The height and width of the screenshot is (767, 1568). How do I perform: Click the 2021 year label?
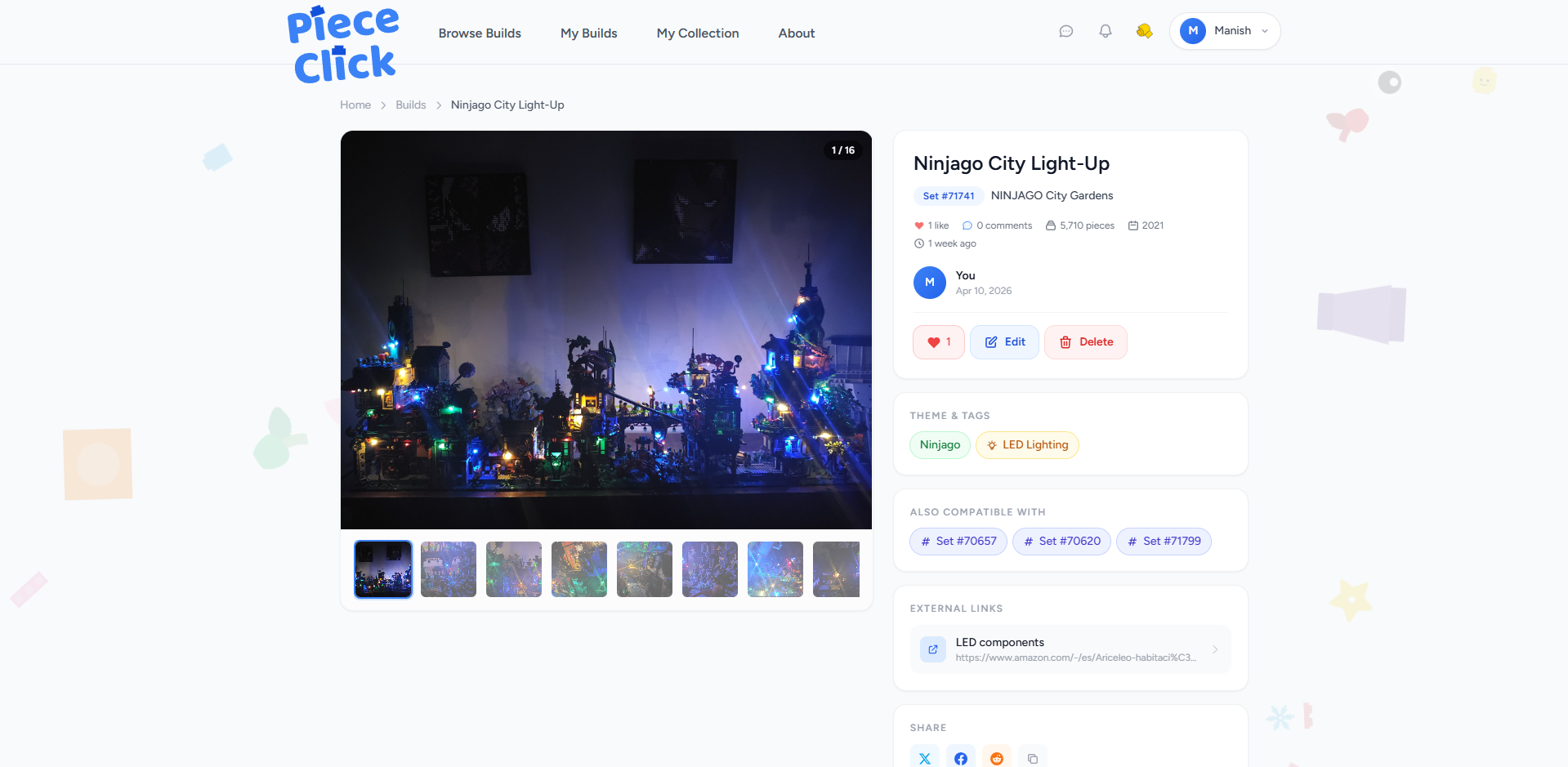coord(1146,225)
